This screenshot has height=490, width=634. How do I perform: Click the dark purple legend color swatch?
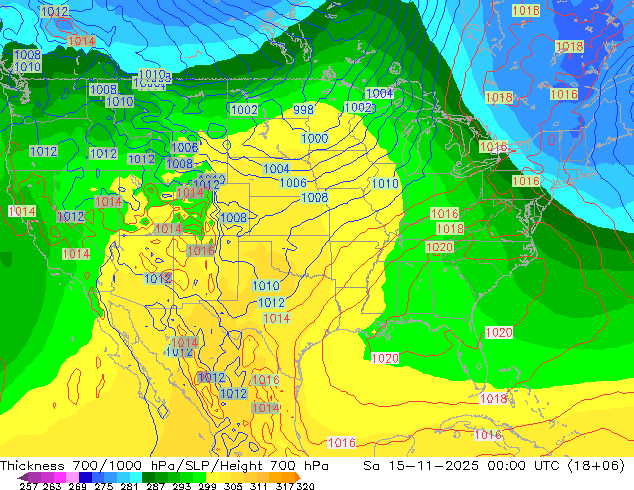pyautogui.click(x=24, y=477)
